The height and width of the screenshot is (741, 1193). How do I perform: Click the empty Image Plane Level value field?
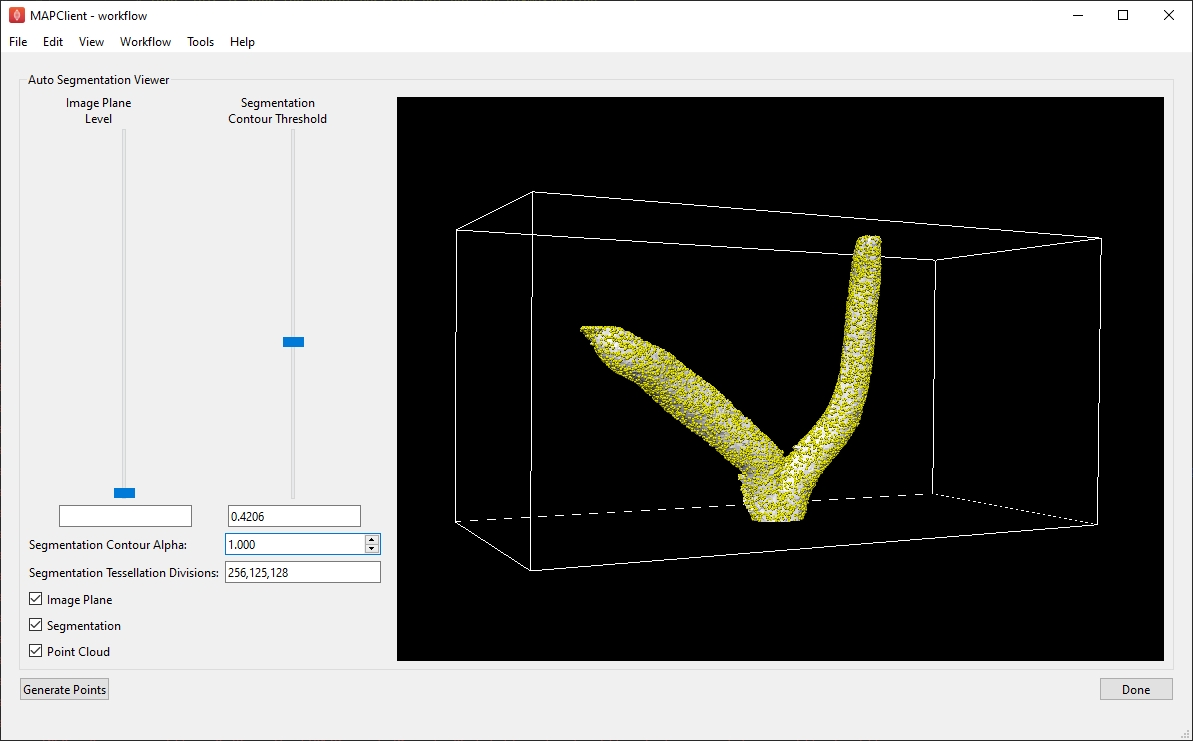(126, 516)
